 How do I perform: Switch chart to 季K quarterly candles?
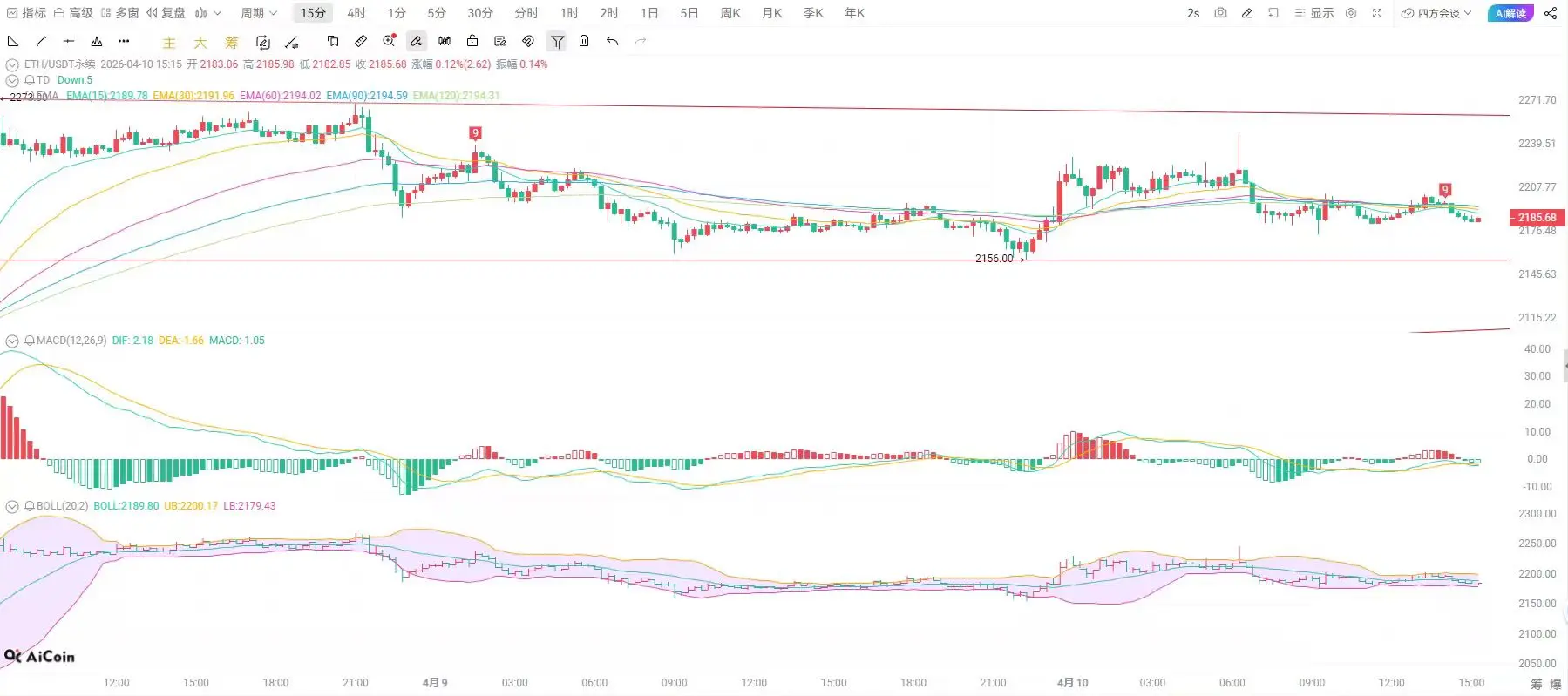[x=813, y=13]
